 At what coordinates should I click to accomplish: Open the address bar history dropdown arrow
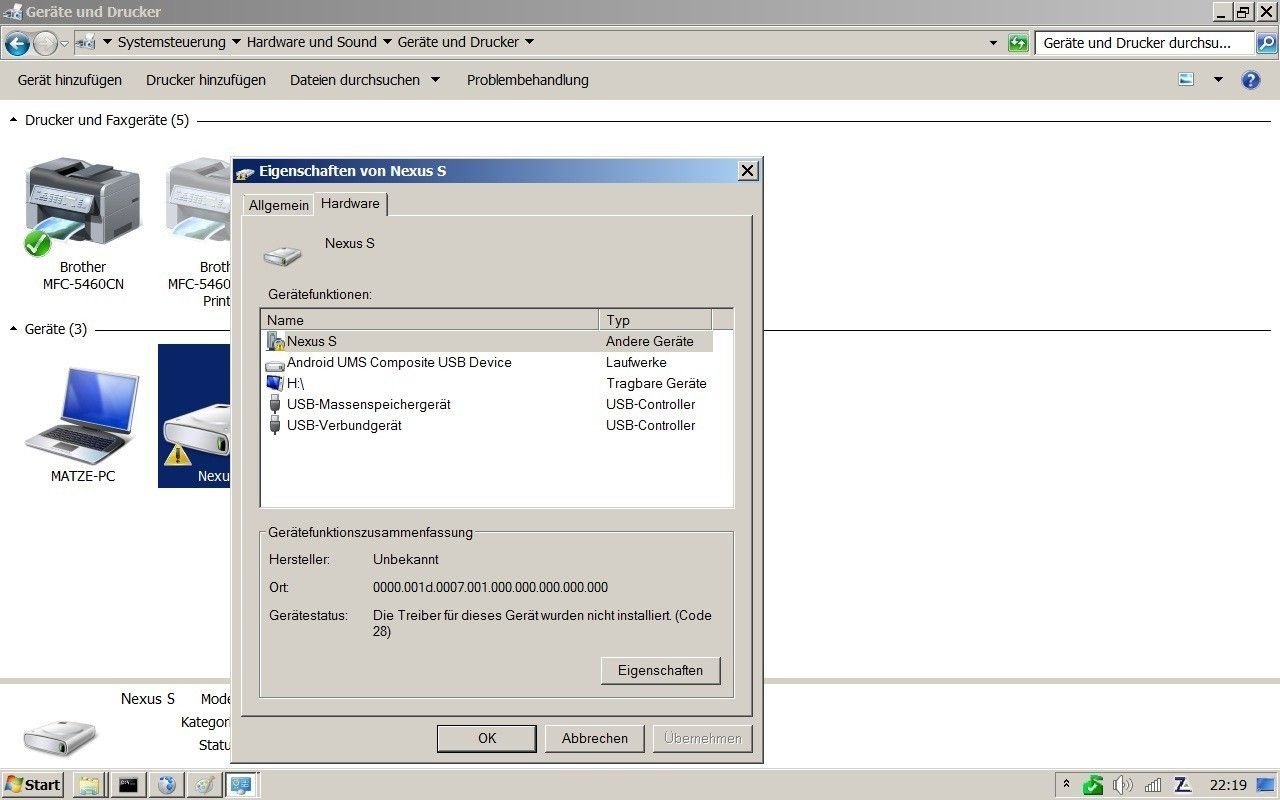(993, 43)
